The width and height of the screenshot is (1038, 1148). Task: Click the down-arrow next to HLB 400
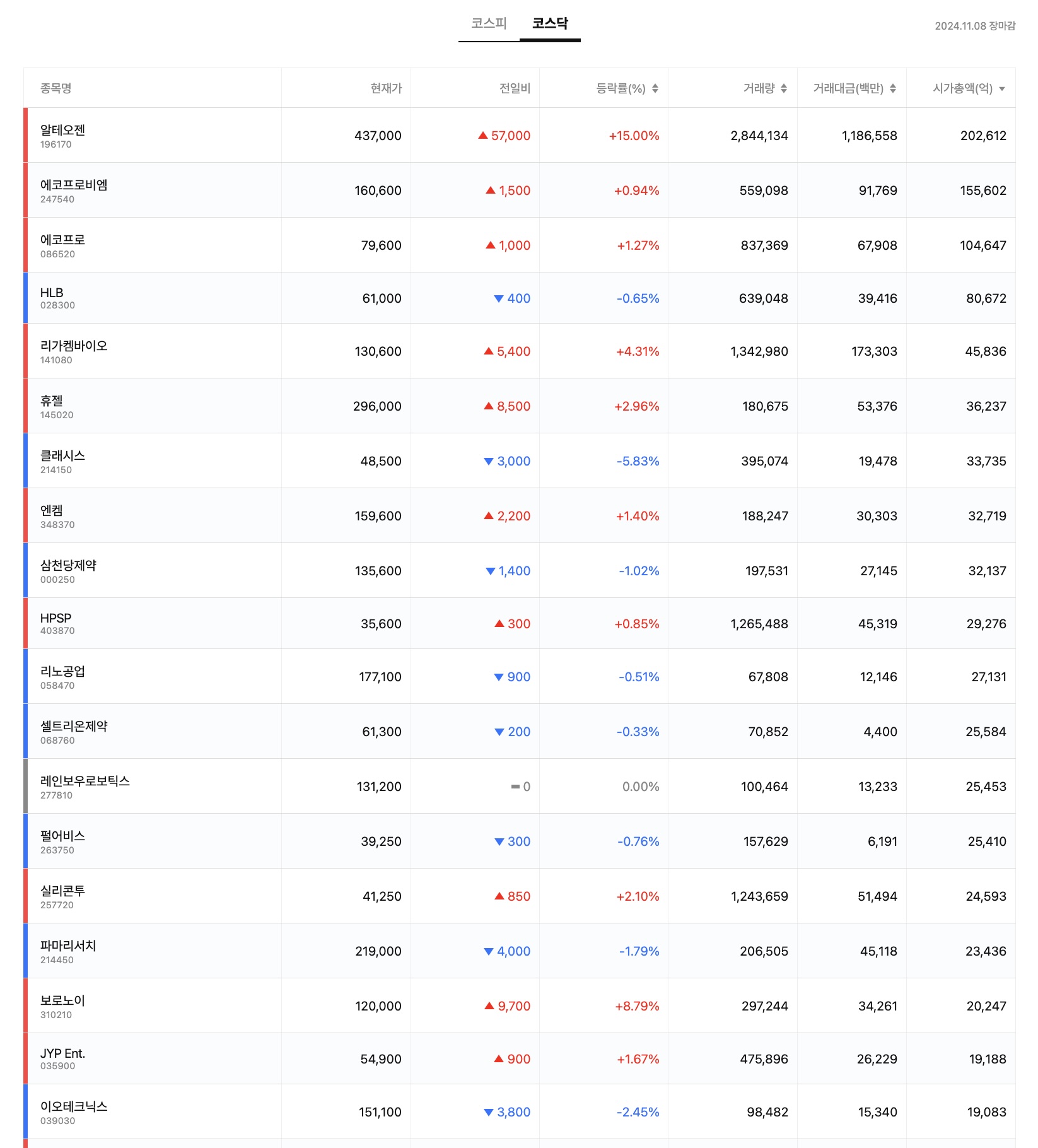point(499,298)
